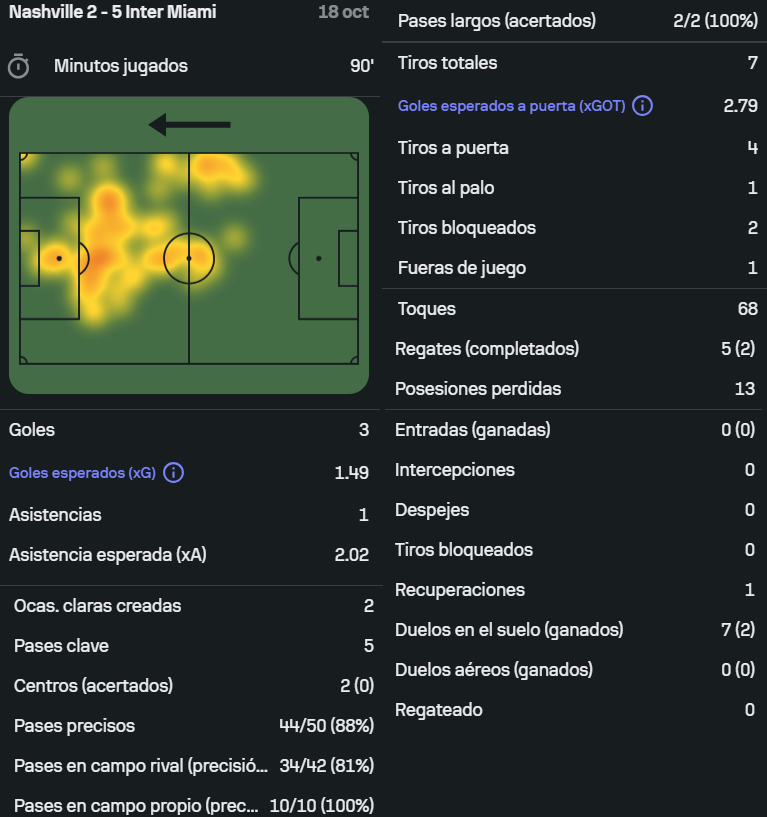Select the Nashville 2 - 5 Inter Miami title

tap(112, 13)
